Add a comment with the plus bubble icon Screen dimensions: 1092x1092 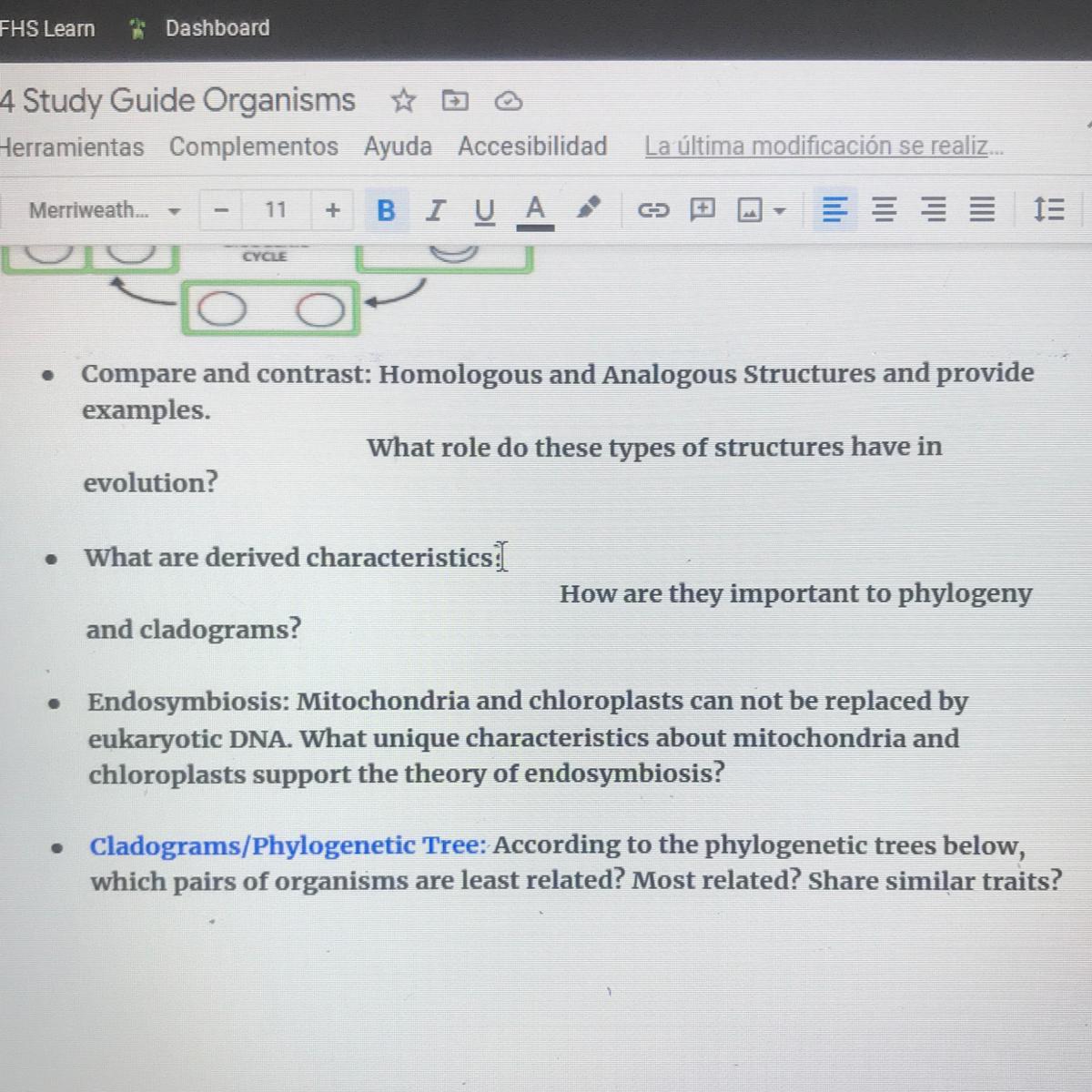click(702, 210)
